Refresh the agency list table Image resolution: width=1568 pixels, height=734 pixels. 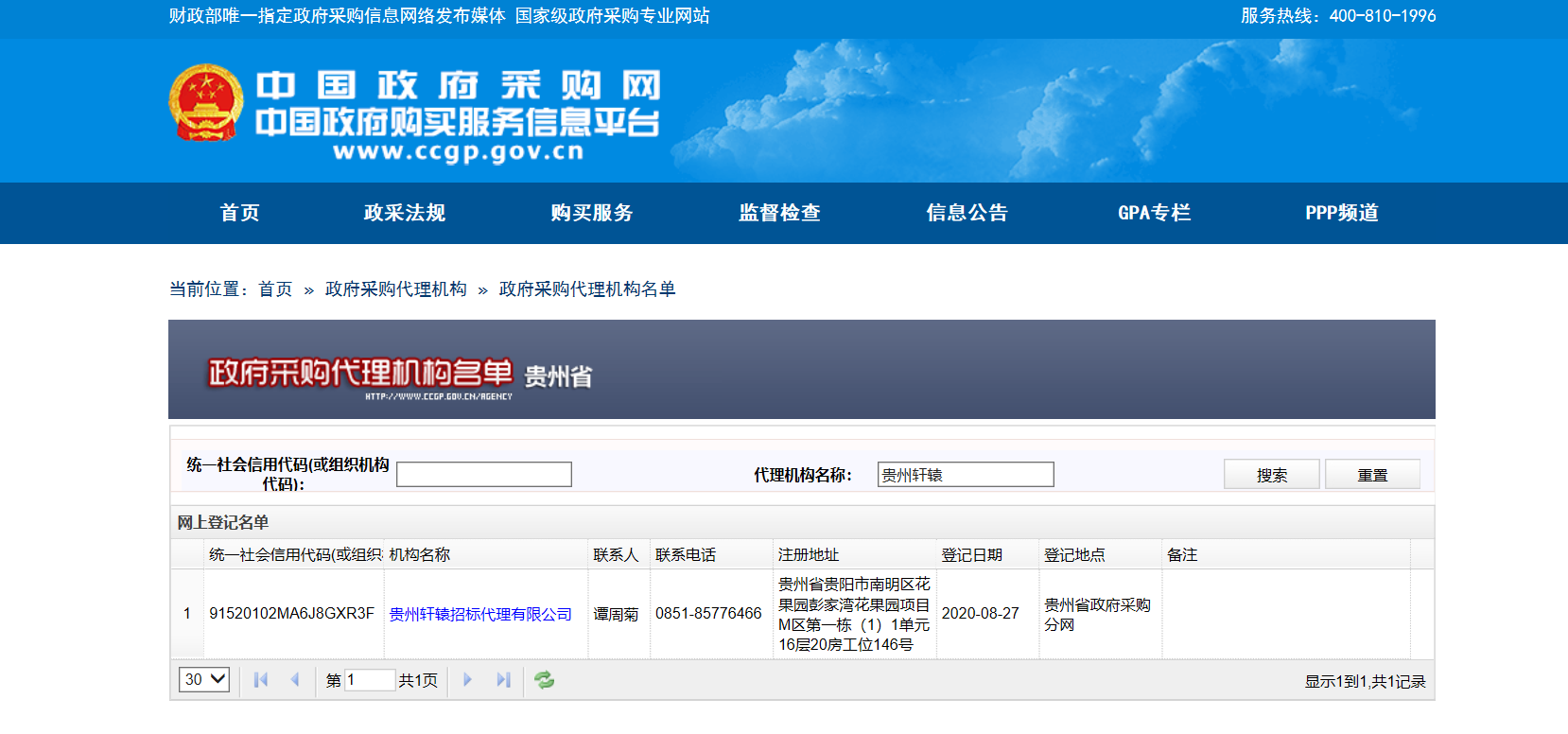coord(544,680)
